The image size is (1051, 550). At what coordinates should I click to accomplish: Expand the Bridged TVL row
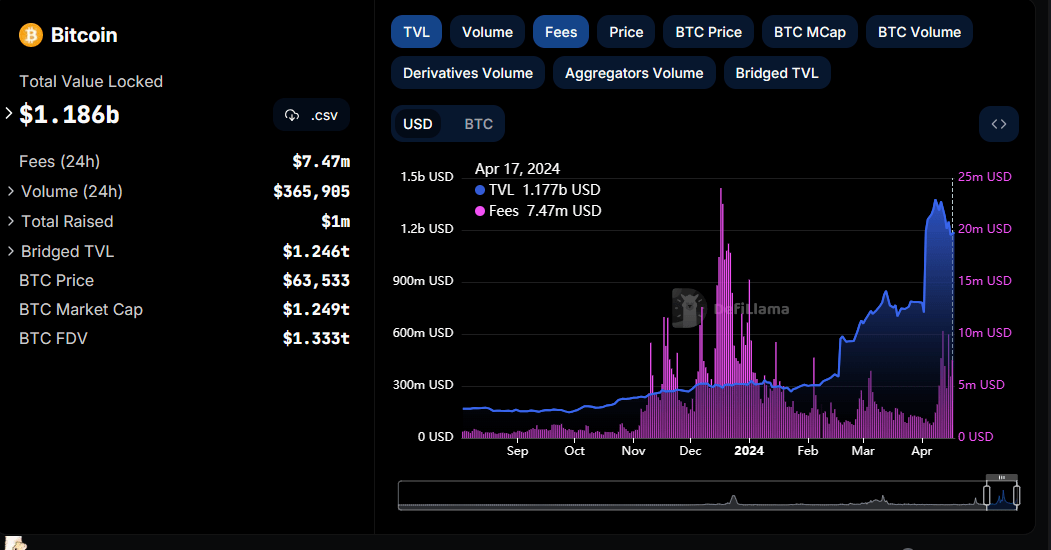(11, 251)
